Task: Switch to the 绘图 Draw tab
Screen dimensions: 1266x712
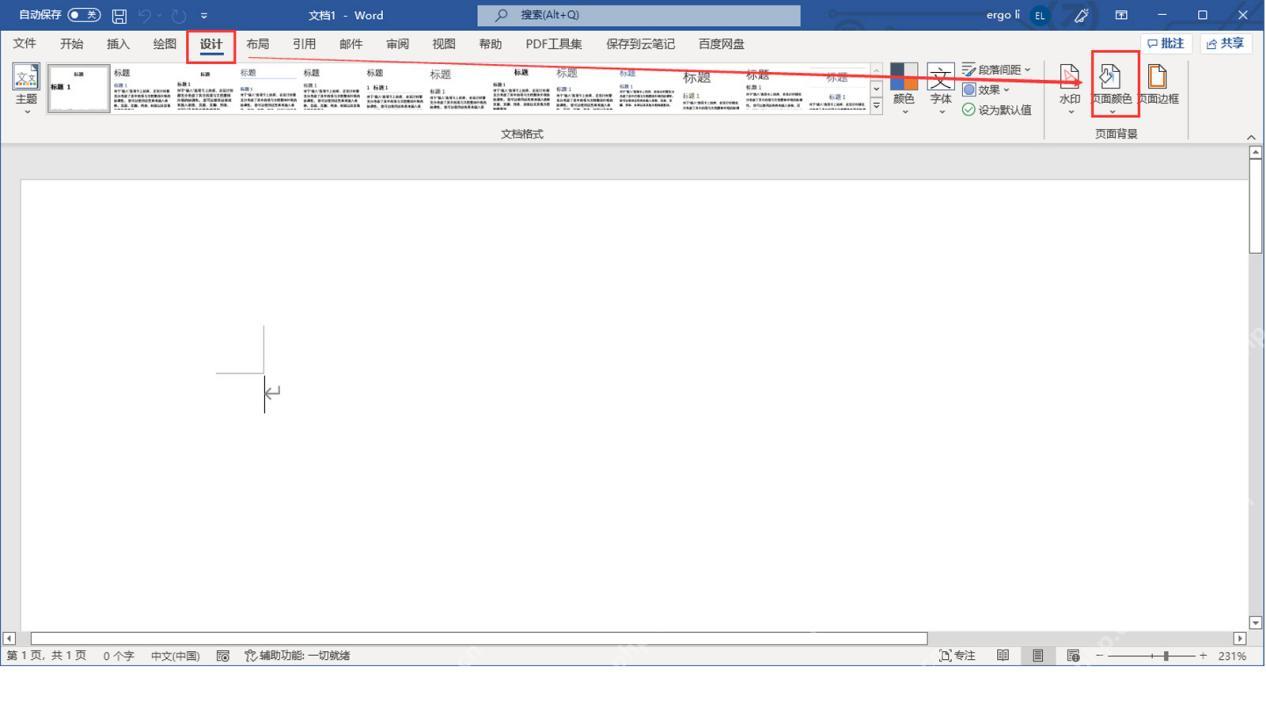Action: click(165, 43)
